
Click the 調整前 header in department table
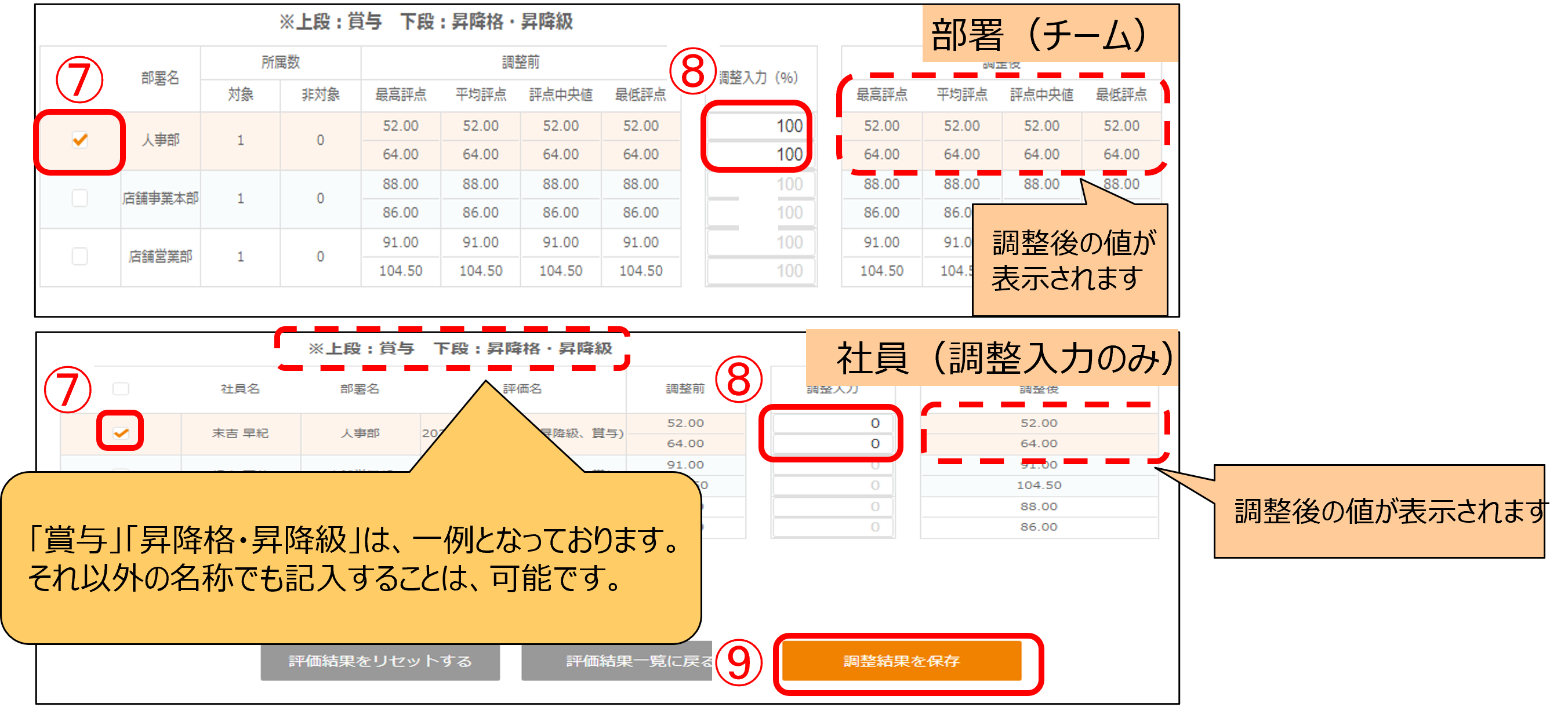[x=521, y=62]
